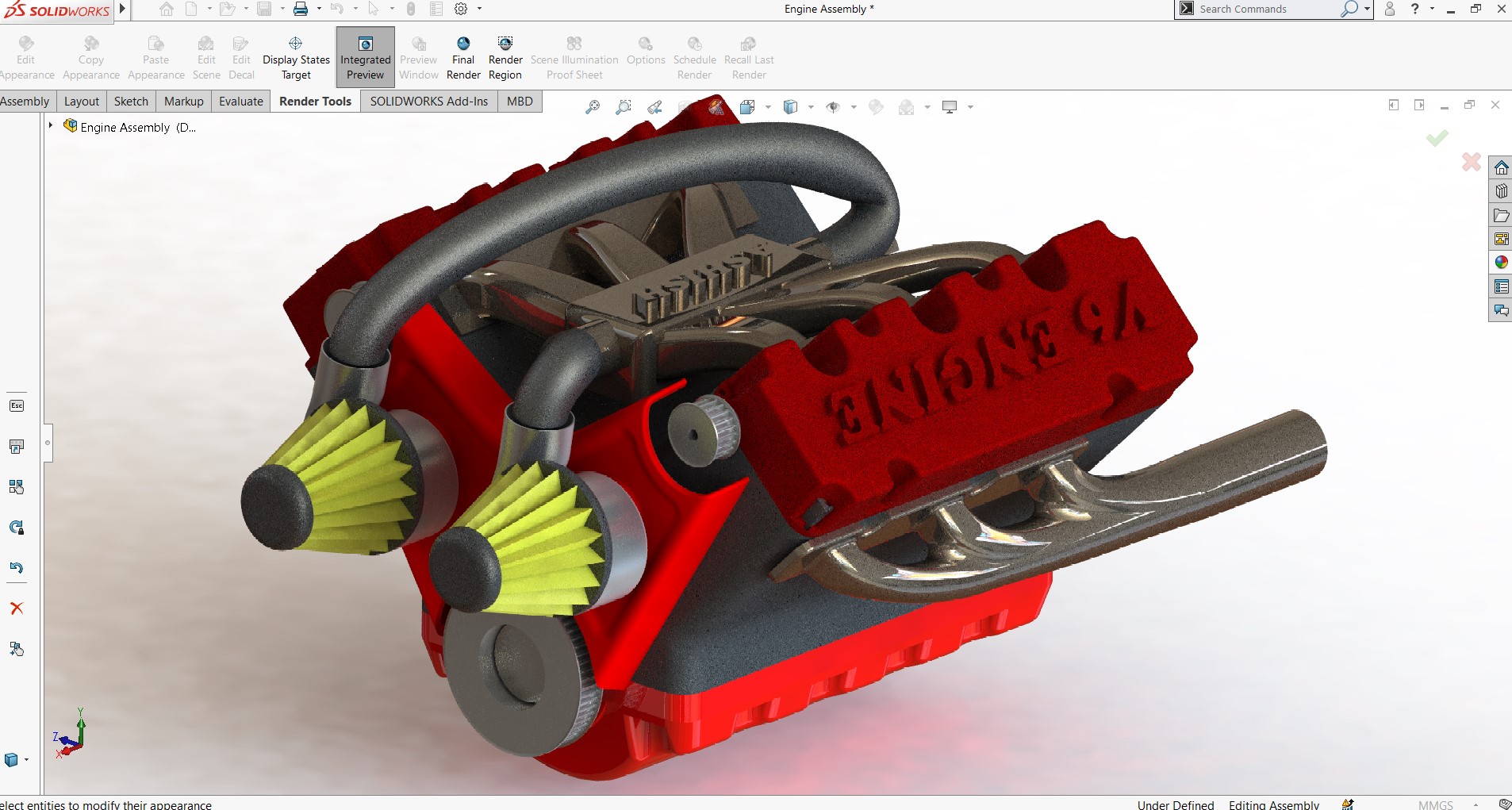Screen dimensions: 1512x810
Task: Open the View Orientation dropdown arrow
Action: pyautogui.click(x=768, y=107)
